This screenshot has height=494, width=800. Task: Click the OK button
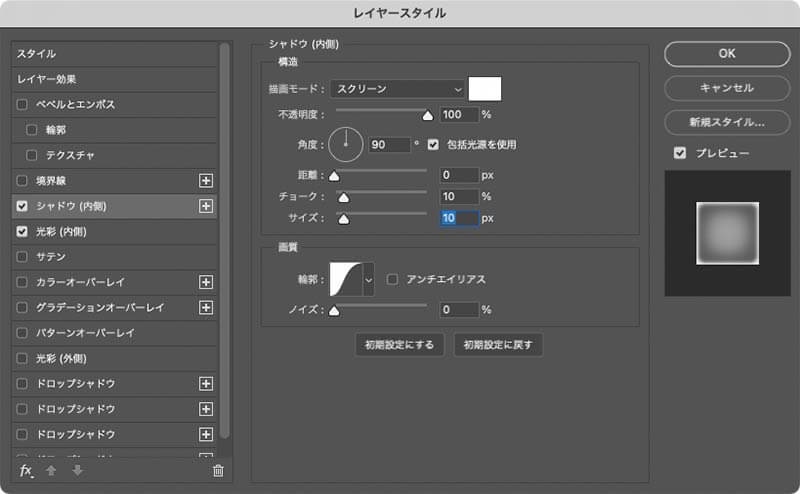pos(727,54)
